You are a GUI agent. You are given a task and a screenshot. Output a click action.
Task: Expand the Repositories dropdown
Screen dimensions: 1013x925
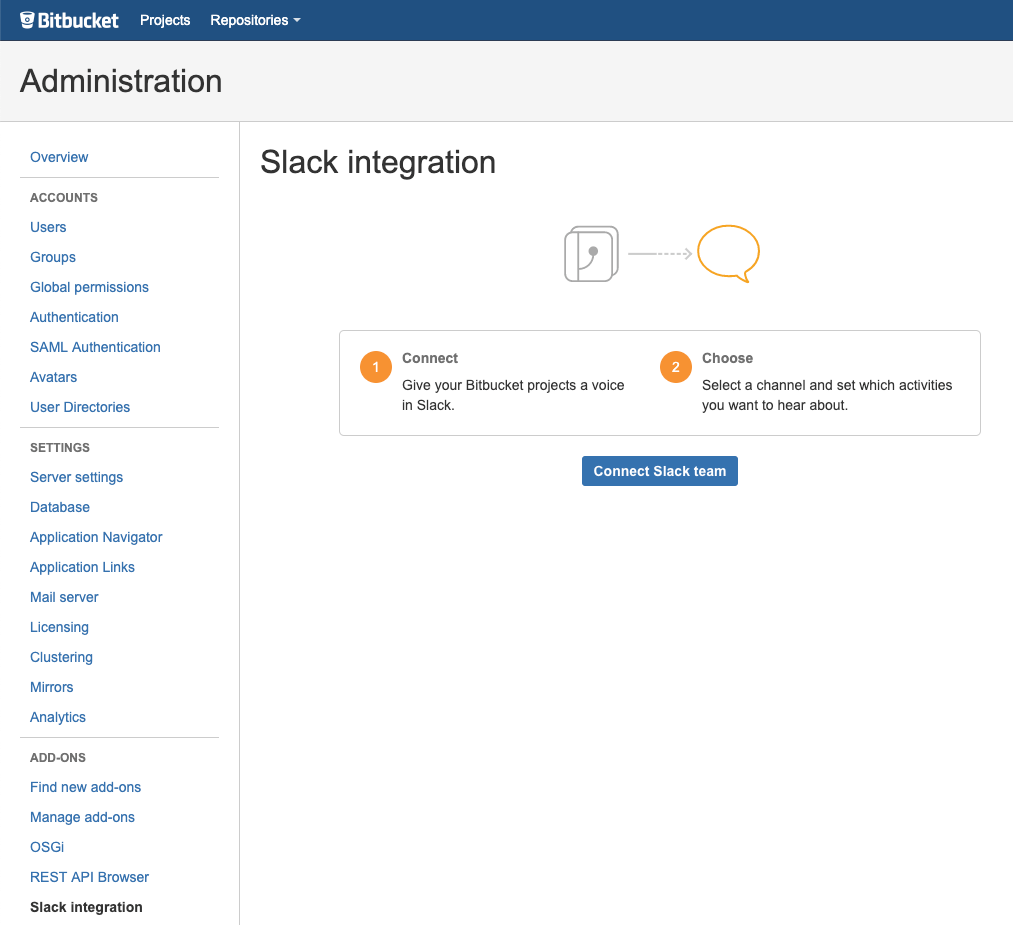(255, 21)
